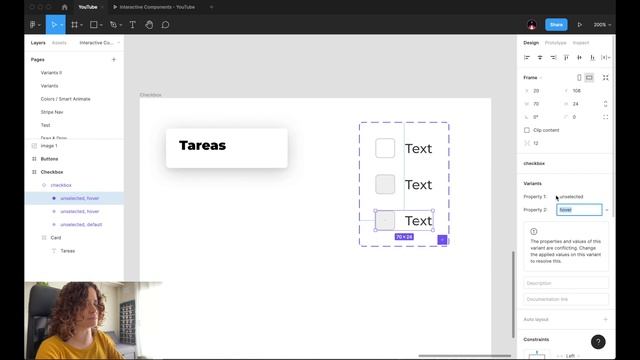Open the Interactive Co... pages dropdown
This screenshot has width=640, height=360.
tap(100, 43)
